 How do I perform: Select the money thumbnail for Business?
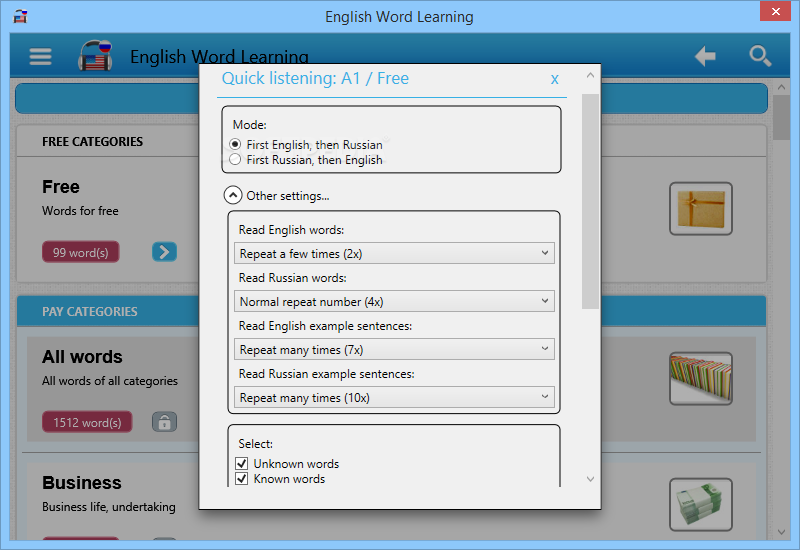[x=701, y=504]
